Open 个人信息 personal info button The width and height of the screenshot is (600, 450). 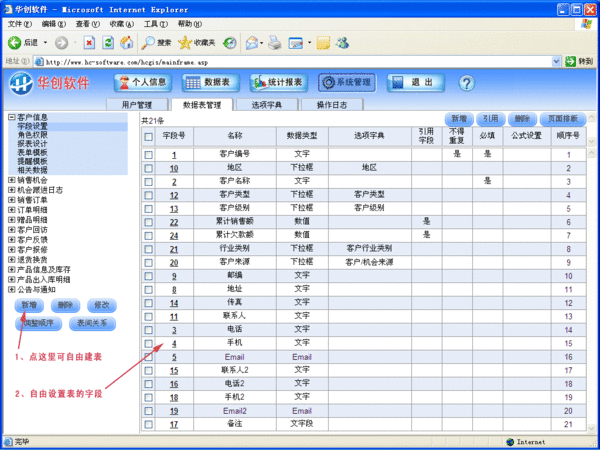point(143,82)
